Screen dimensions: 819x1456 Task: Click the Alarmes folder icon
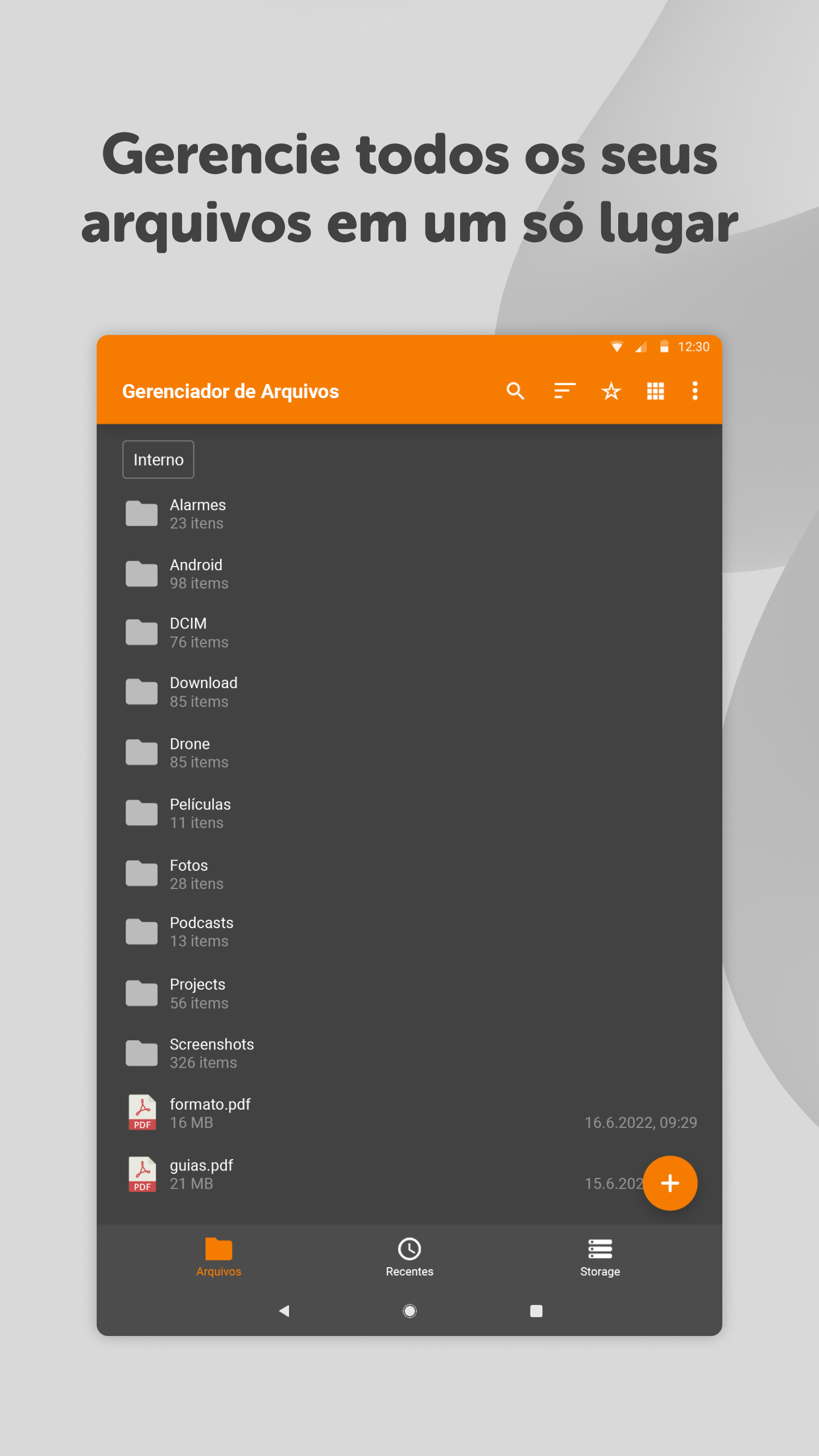tap(142, 514)
